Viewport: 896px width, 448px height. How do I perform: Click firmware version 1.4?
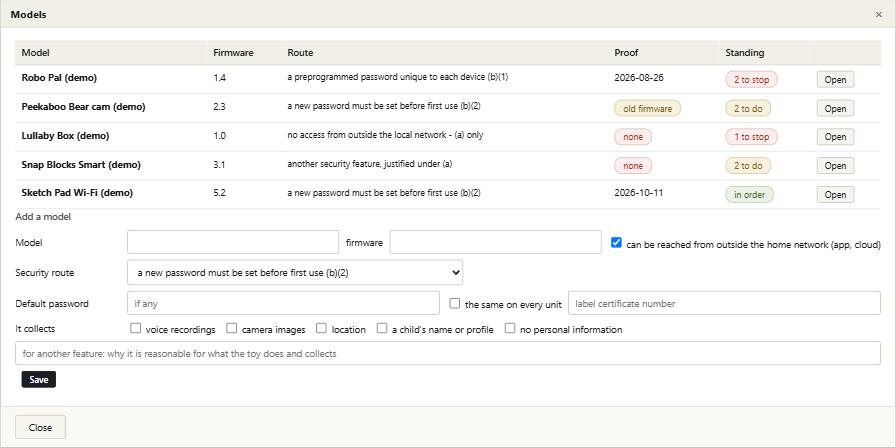tap(219, 78)
